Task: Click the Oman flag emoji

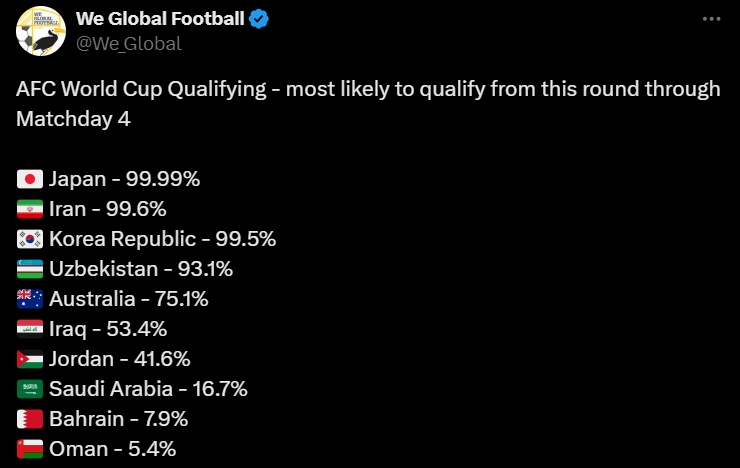Action: coord(30,449)
